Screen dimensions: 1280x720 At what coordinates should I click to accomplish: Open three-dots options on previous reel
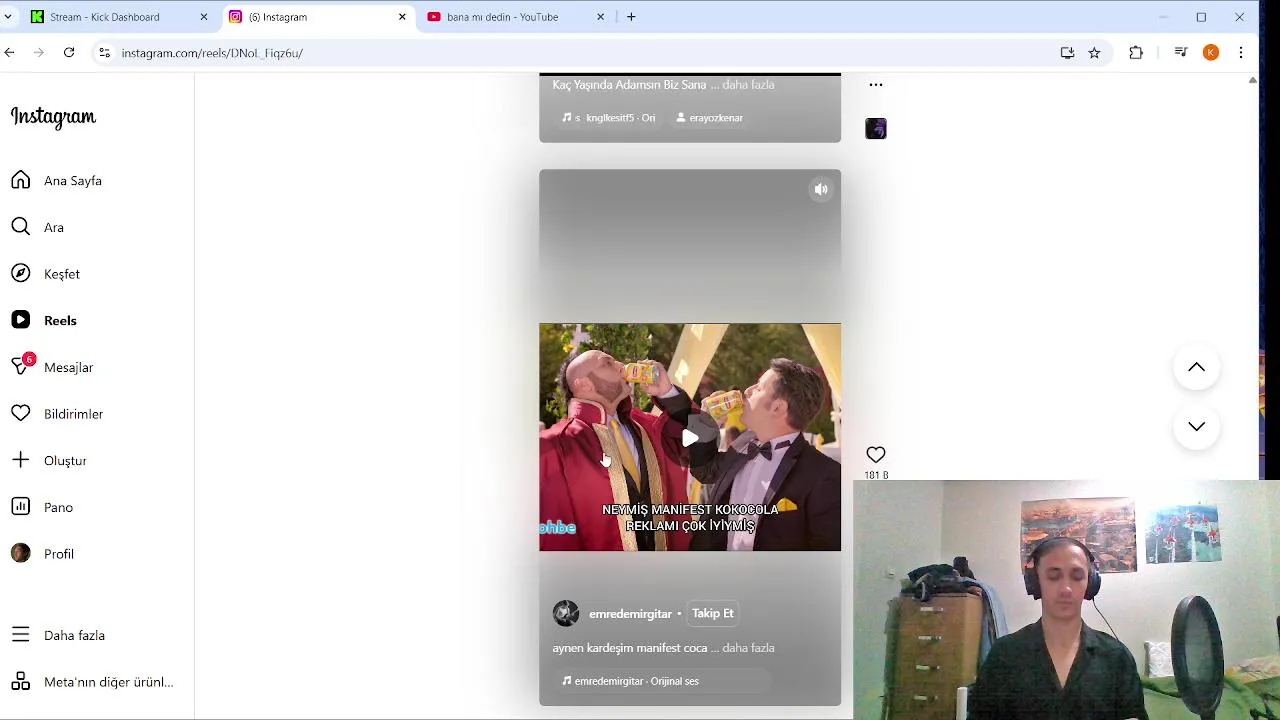(x=876, y=85)
